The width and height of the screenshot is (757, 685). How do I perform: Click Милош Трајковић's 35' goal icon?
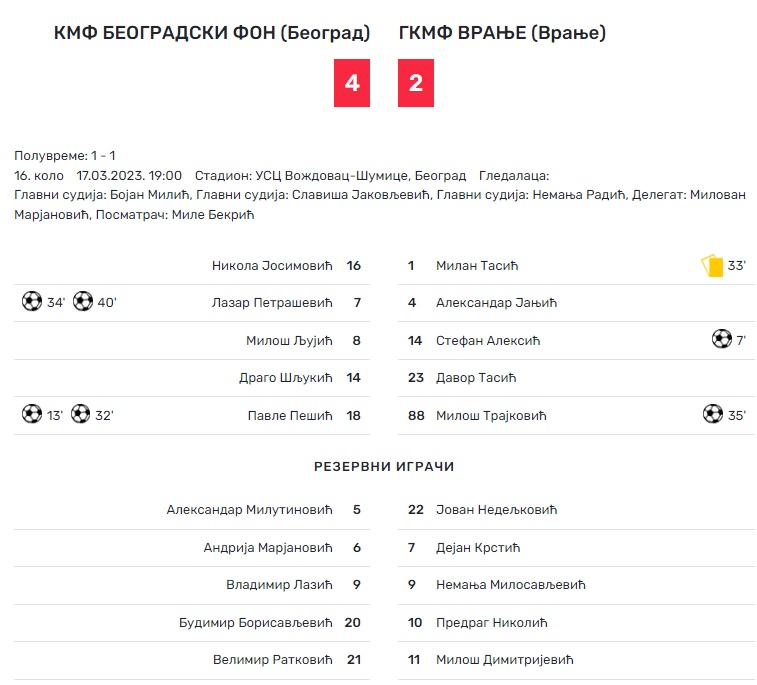click(x=713, y=414)
